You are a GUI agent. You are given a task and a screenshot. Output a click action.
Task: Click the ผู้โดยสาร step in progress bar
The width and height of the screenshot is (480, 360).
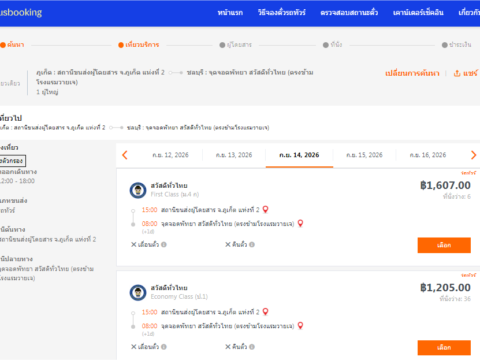point(236,45)
